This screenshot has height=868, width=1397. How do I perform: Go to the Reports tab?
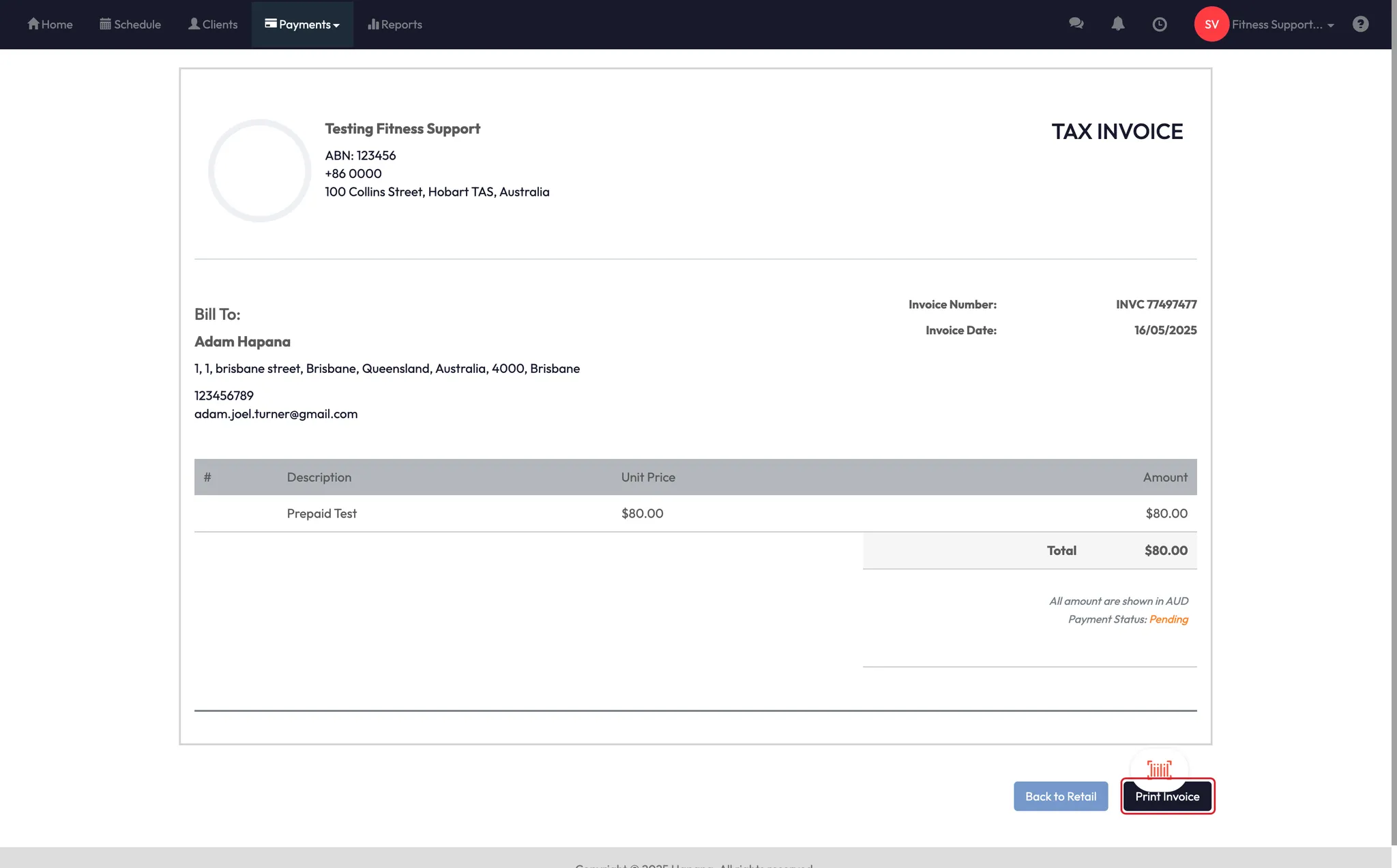click(401, 25)
